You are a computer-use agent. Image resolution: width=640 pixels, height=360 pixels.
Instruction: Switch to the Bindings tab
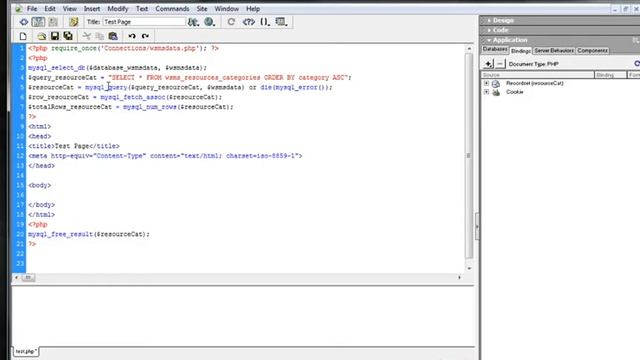pos(520,51)
